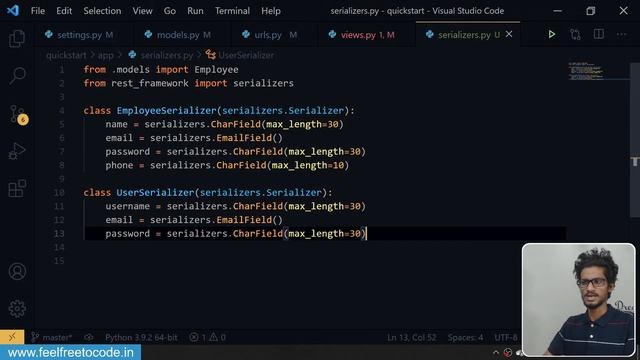Open the Manage settings gear
This screenshot has height=360, width=640.
click(17, 309)
